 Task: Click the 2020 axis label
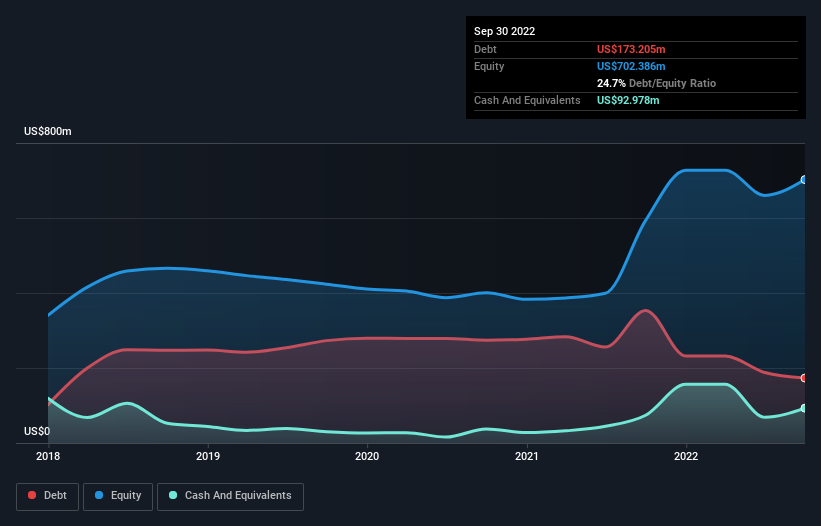coord(367,456)
